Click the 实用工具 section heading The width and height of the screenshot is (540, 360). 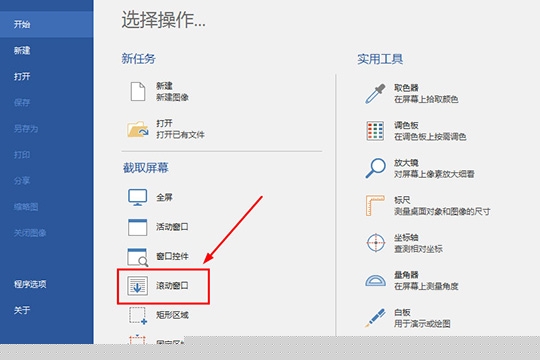[380, 59]
